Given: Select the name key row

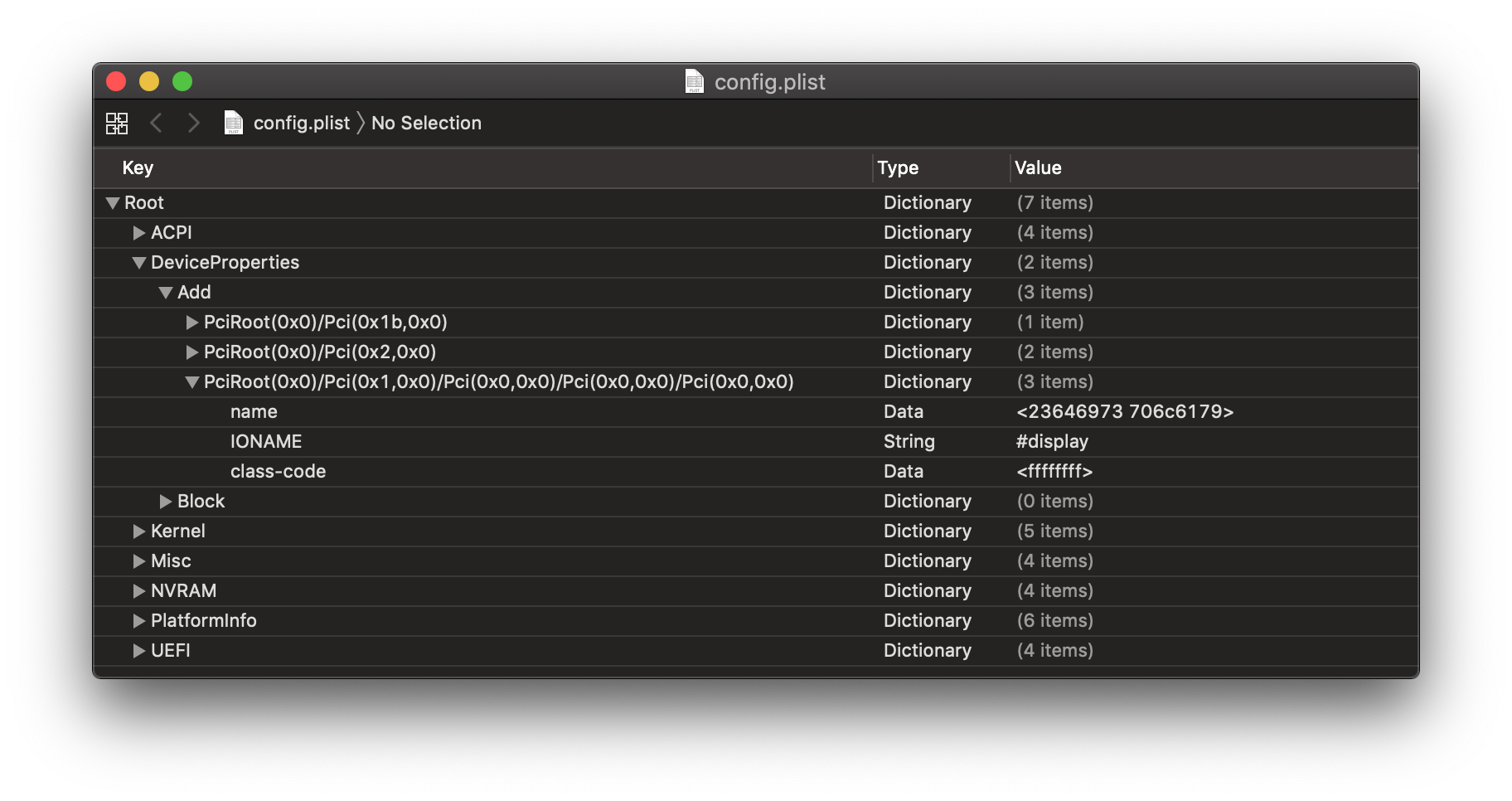Looking at the screenshot, I should (756, 412).
